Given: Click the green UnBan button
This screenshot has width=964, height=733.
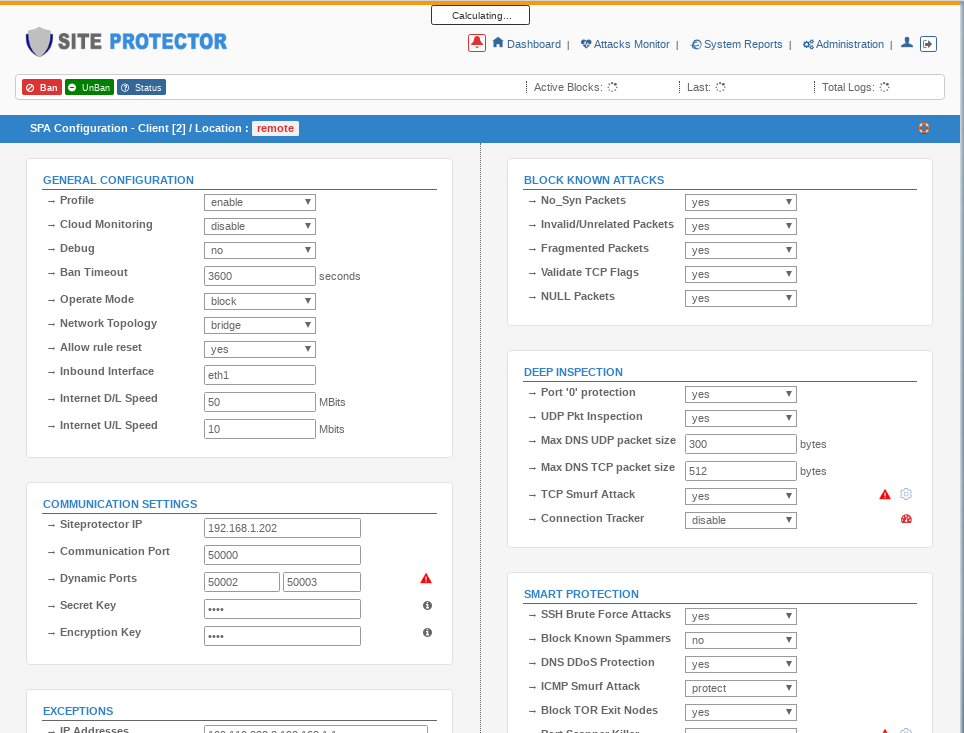Looking at the screenshot, I should 90,87.
